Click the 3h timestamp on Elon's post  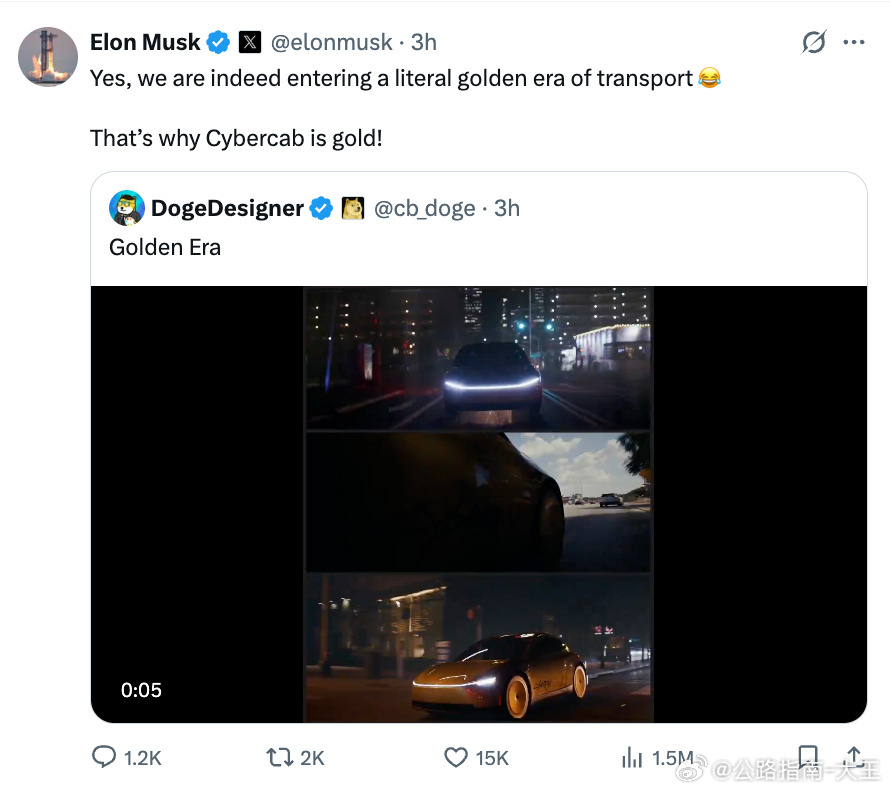tap(423, 43)
